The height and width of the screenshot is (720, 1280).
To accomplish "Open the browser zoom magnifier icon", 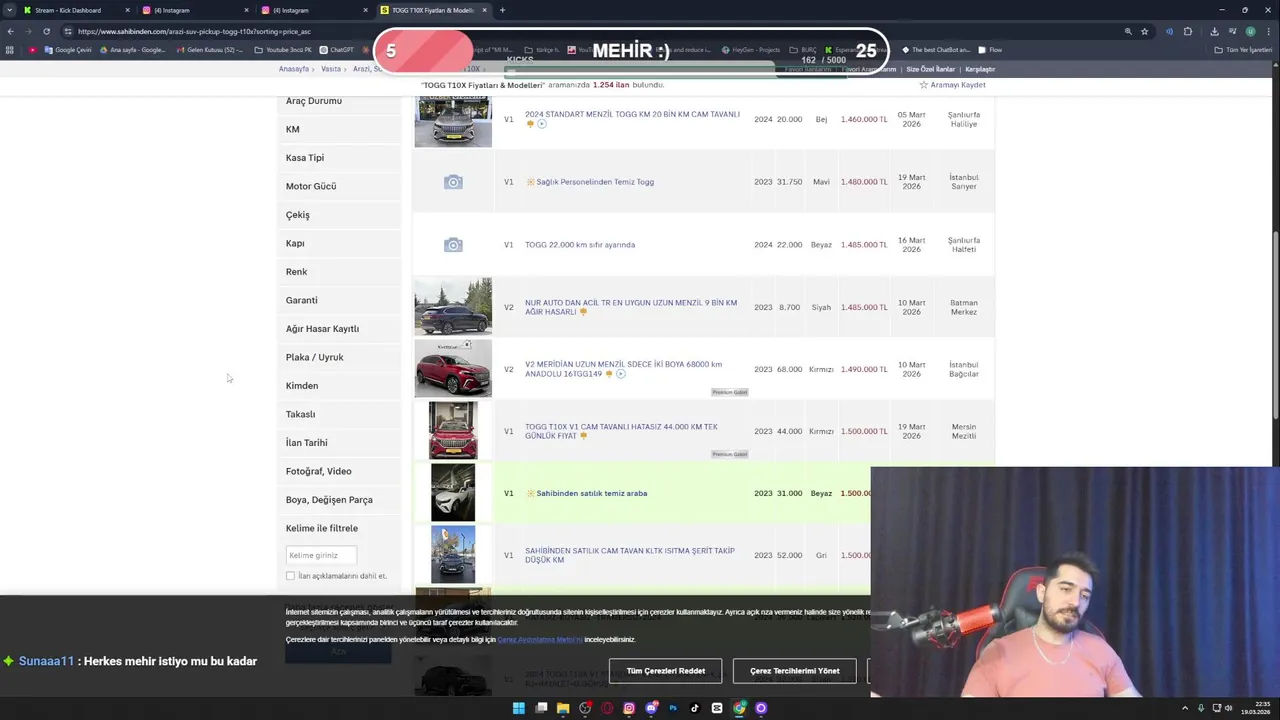I will tap(1128, 31).
